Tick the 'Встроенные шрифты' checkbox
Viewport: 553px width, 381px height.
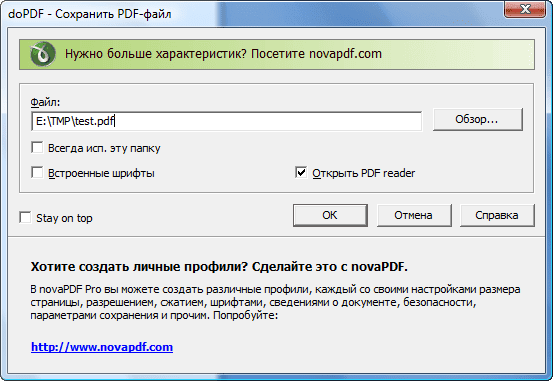pos(37,173)
